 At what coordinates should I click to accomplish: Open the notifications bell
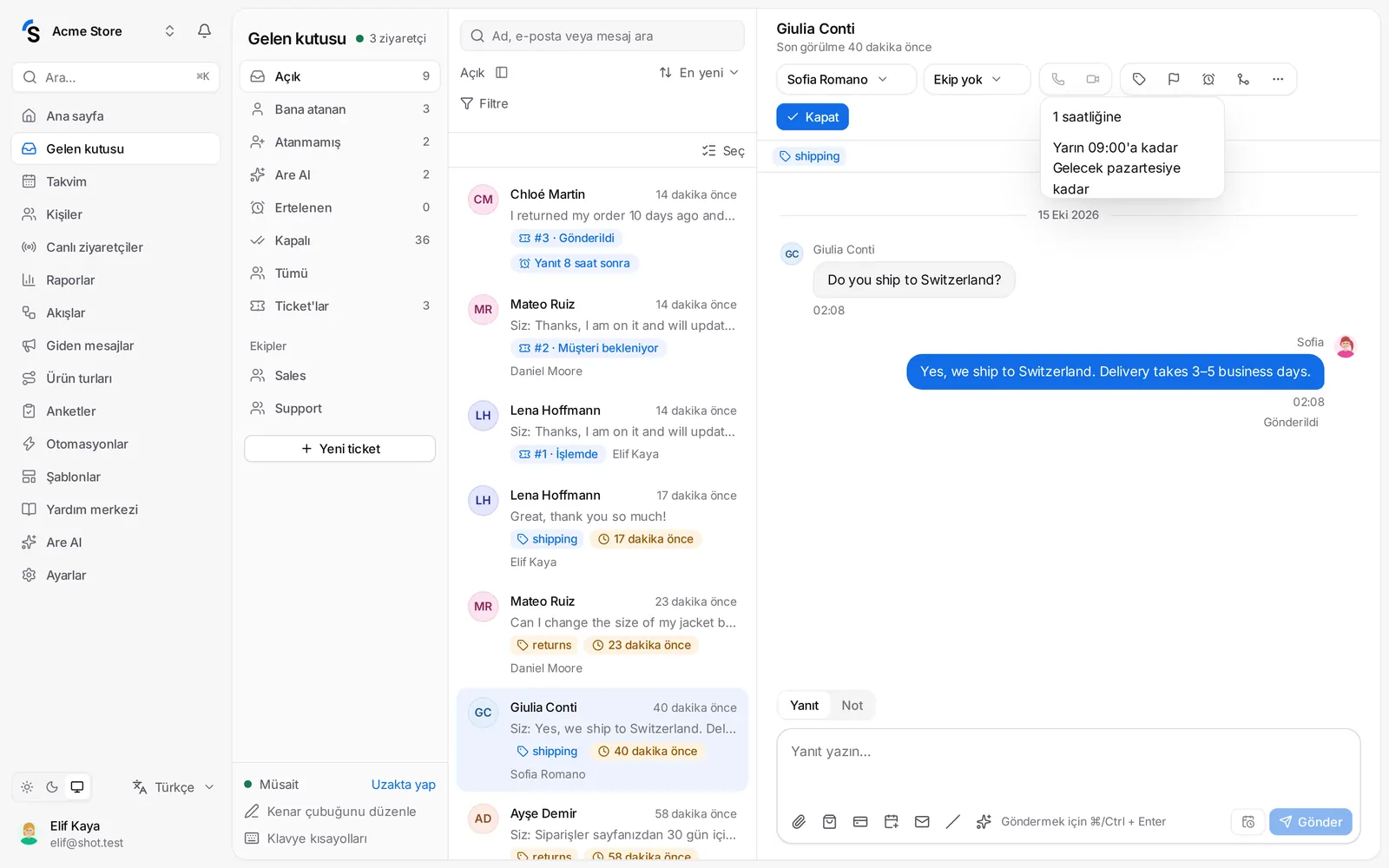204,31
